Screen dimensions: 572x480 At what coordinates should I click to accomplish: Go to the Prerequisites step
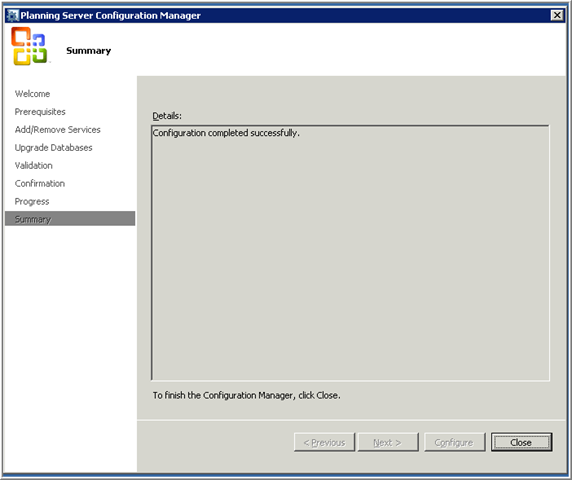pos(40,112)
